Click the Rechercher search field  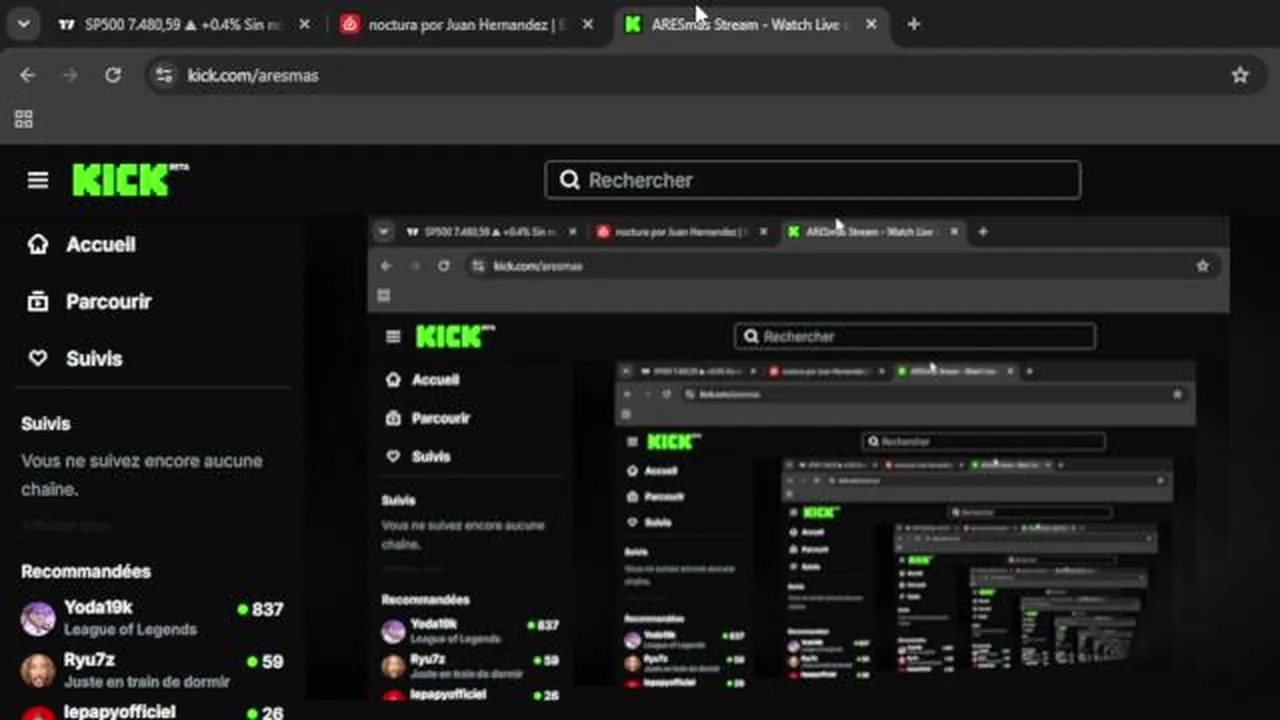pos(812,180)
